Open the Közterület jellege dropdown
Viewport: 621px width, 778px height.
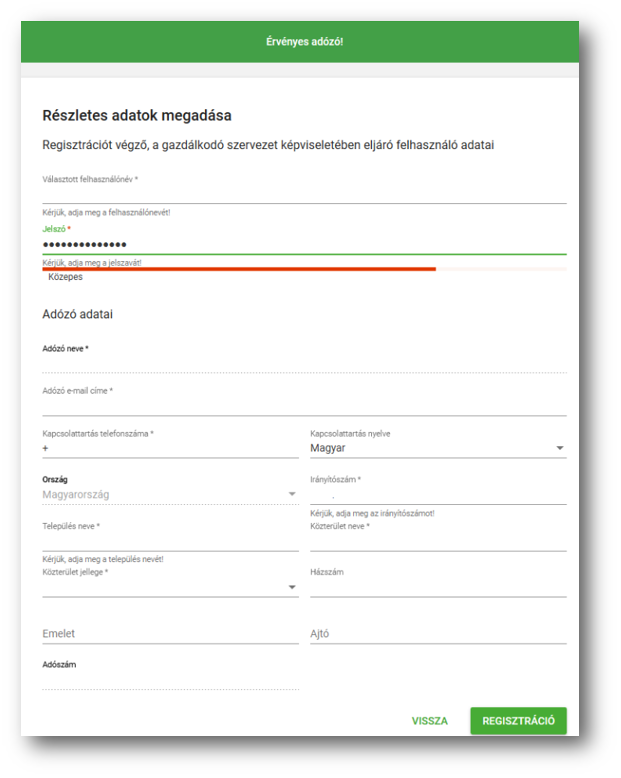point(170,587)
